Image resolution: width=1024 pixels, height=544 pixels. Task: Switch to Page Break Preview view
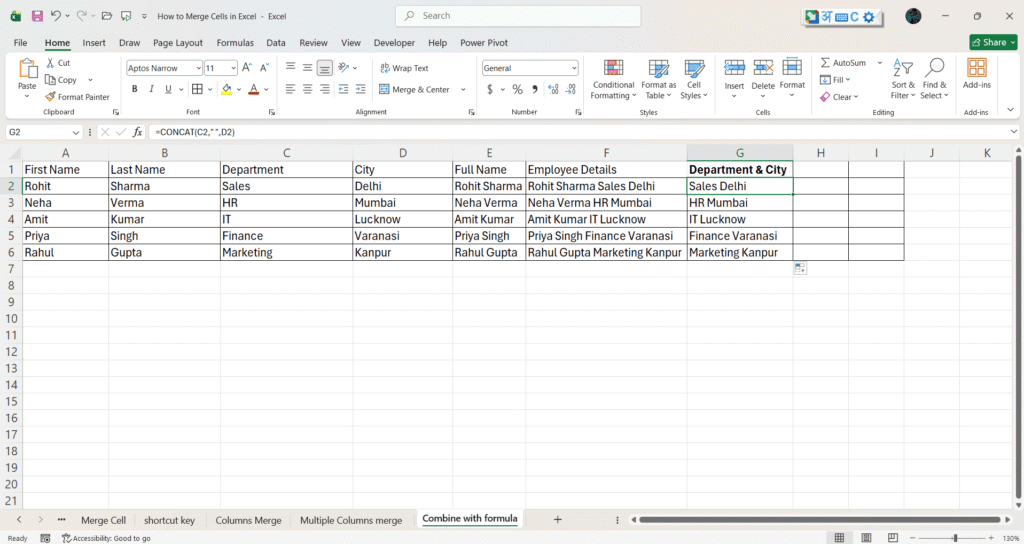[x=893, y=538]
